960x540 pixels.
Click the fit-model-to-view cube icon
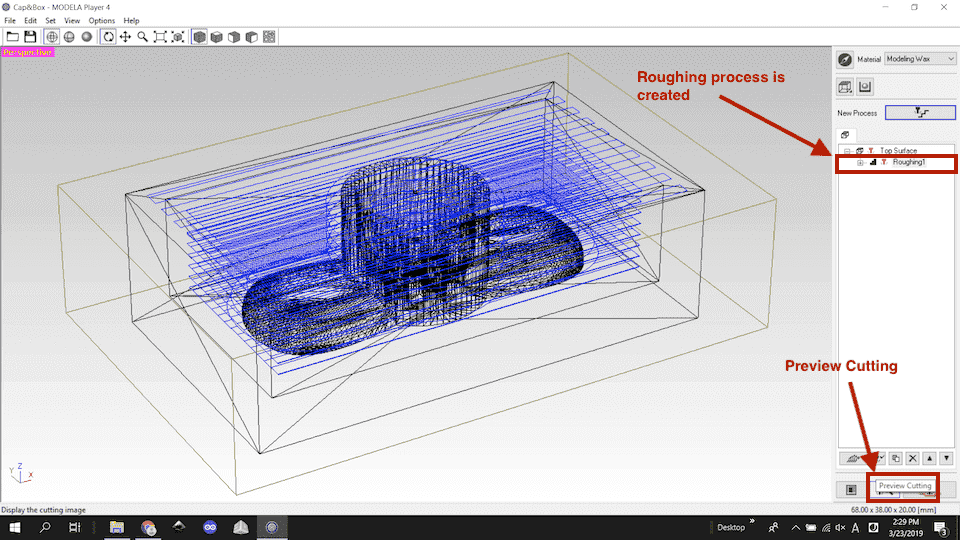[x=178, y=37]
